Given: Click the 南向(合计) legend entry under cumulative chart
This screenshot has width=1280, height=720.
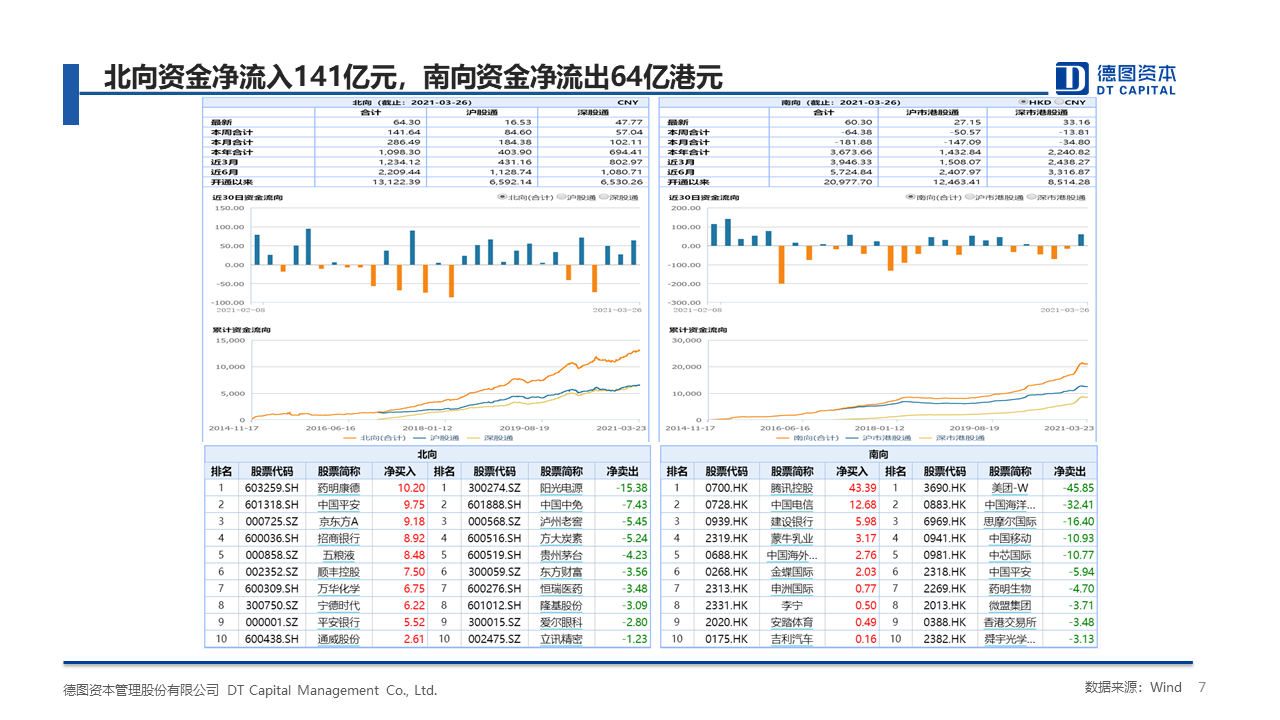Looking at the screenshot, I should coord(808,437).
